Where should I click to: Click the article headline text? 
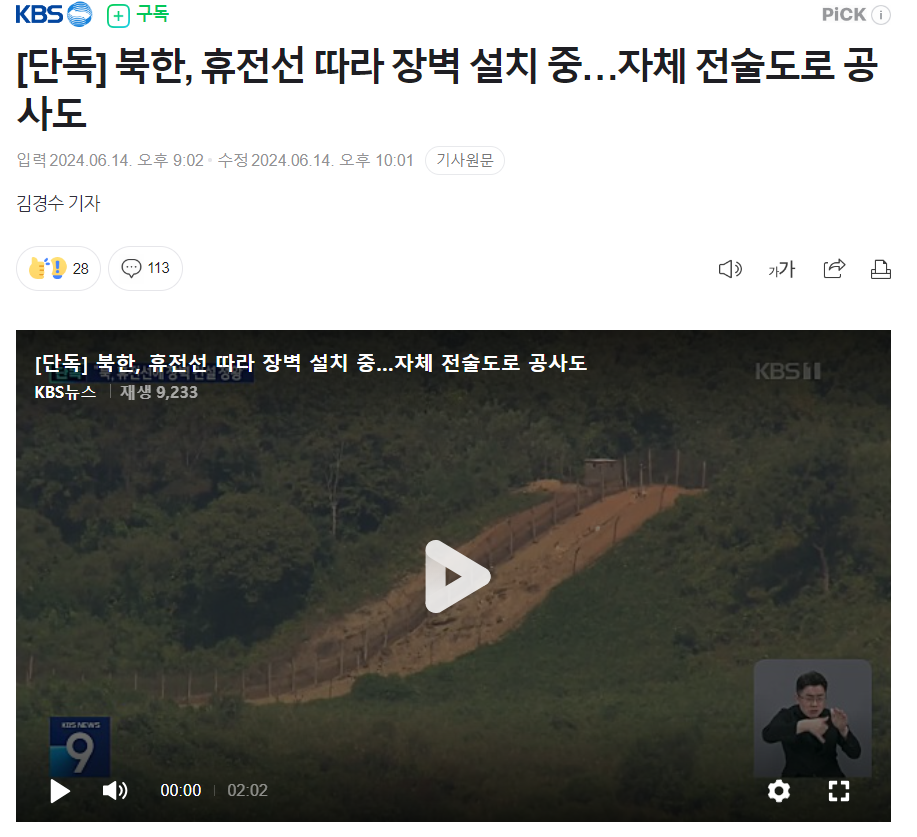coord(447,88)
